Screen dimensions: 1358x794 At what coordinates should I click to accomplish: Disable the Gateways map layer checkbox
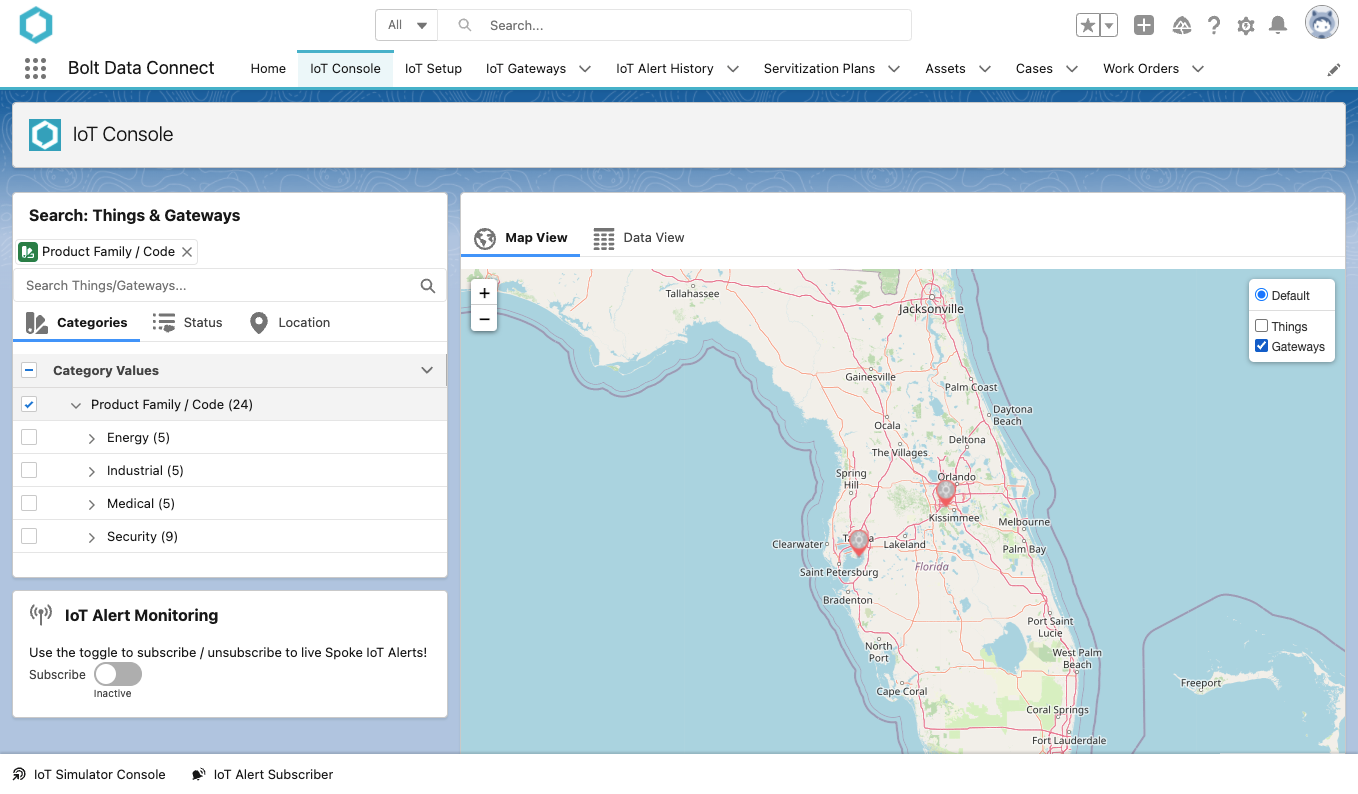click(1261, 346)
